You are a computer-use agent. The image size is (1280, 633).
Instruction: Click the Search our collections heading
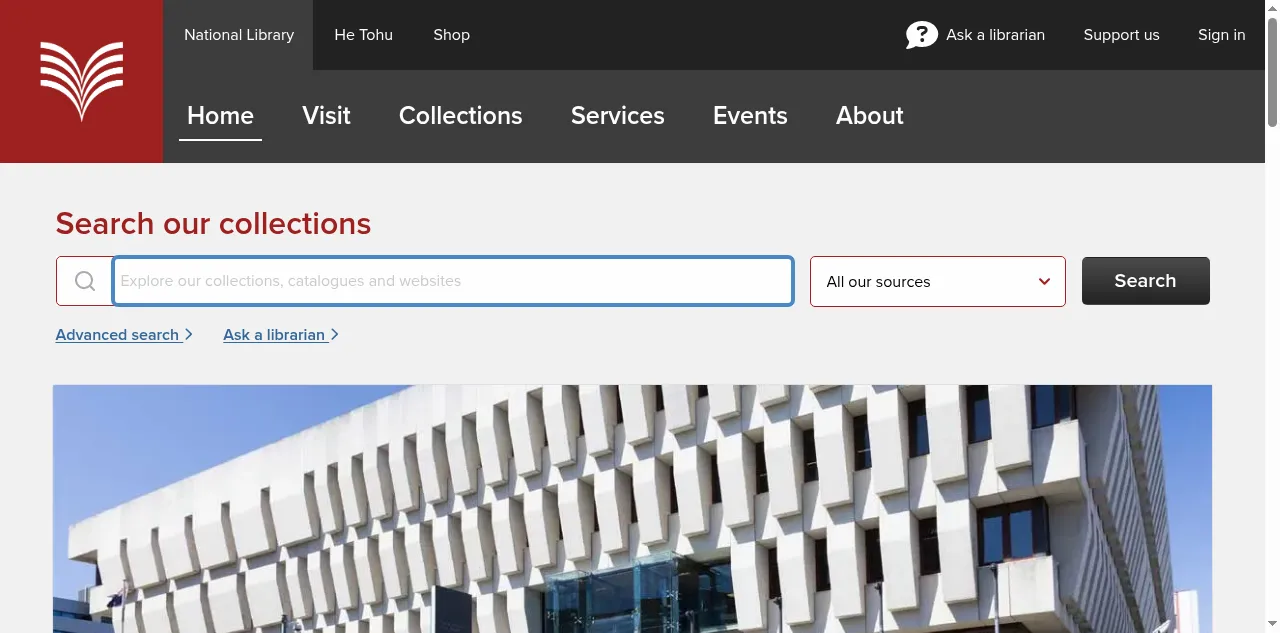[x=213, y=223]
